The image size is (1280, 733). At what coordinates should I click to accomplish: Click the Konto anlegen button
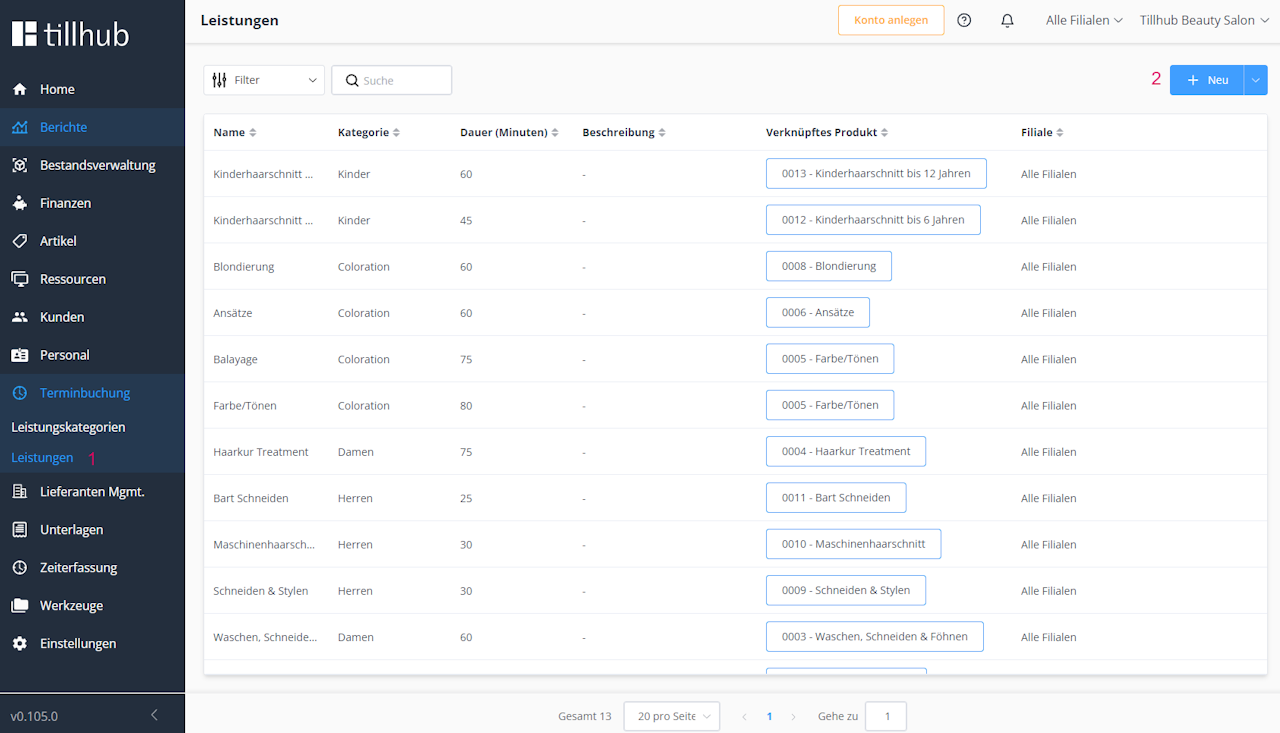[891, 20]
